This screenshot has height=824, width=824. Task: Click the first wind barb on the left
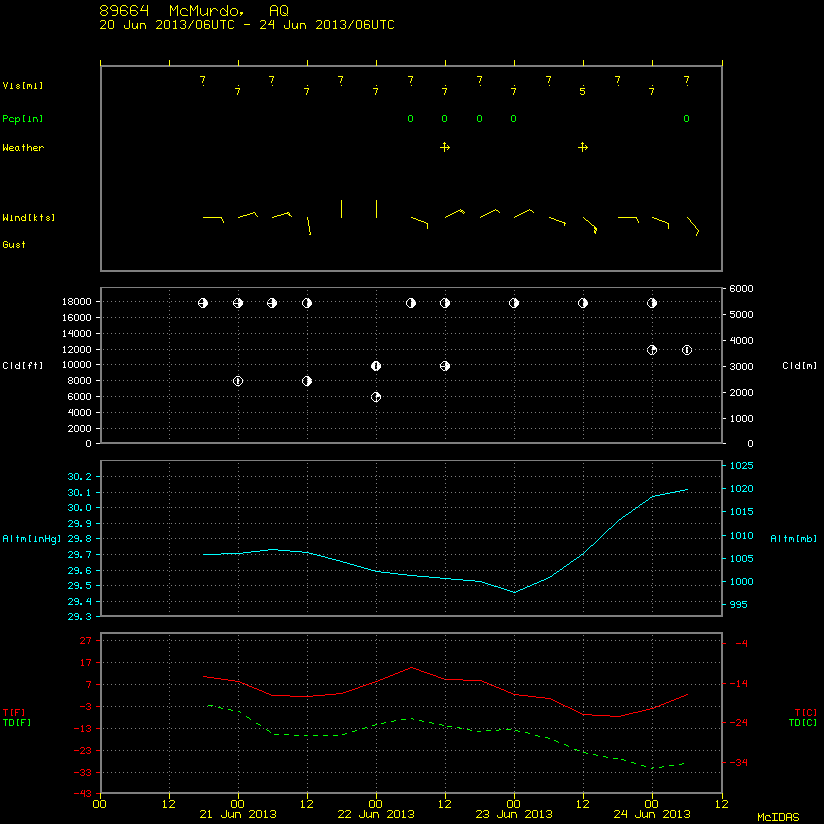213,219
